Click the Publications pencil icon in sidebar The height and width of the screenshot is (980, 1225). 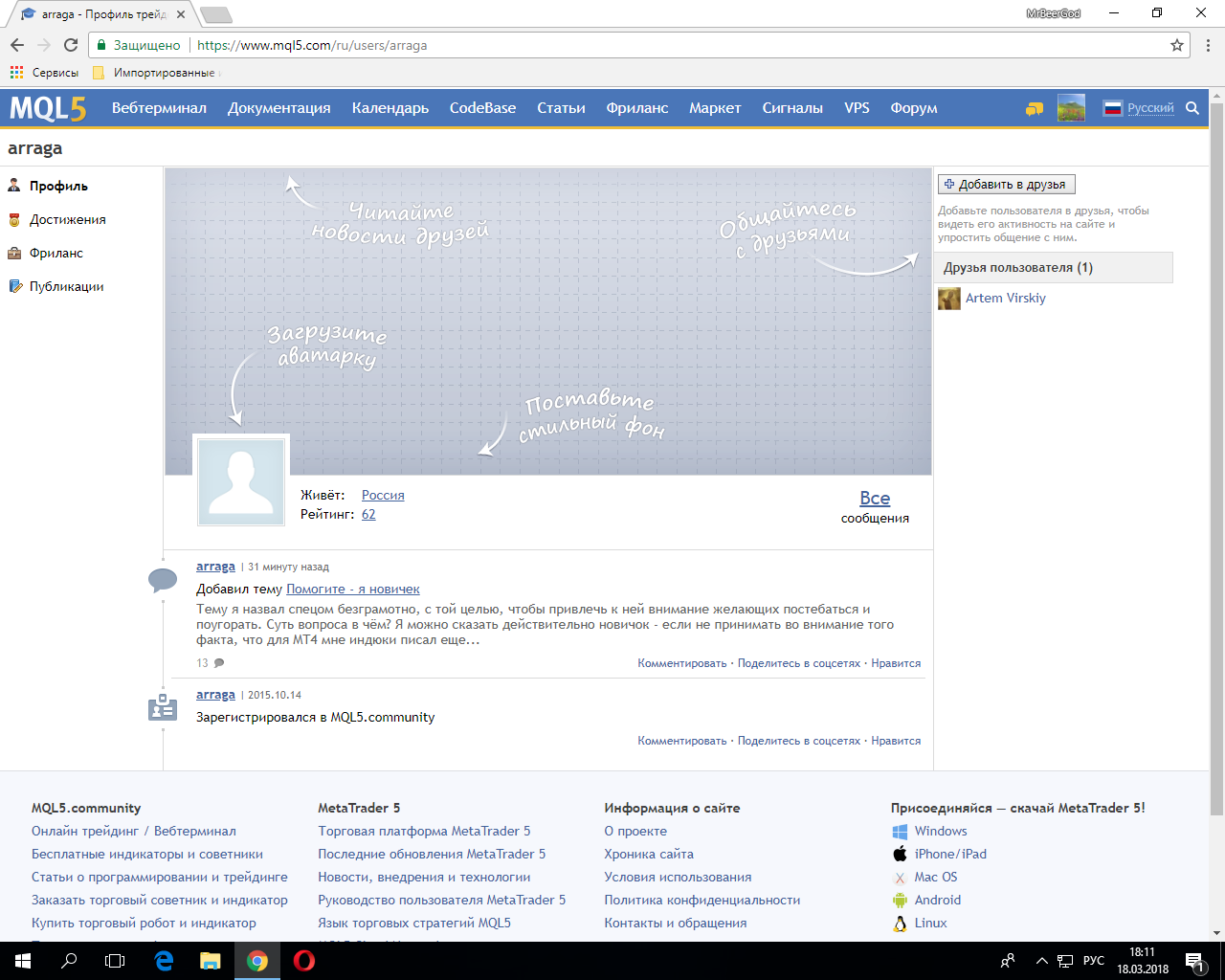(14, 286)
